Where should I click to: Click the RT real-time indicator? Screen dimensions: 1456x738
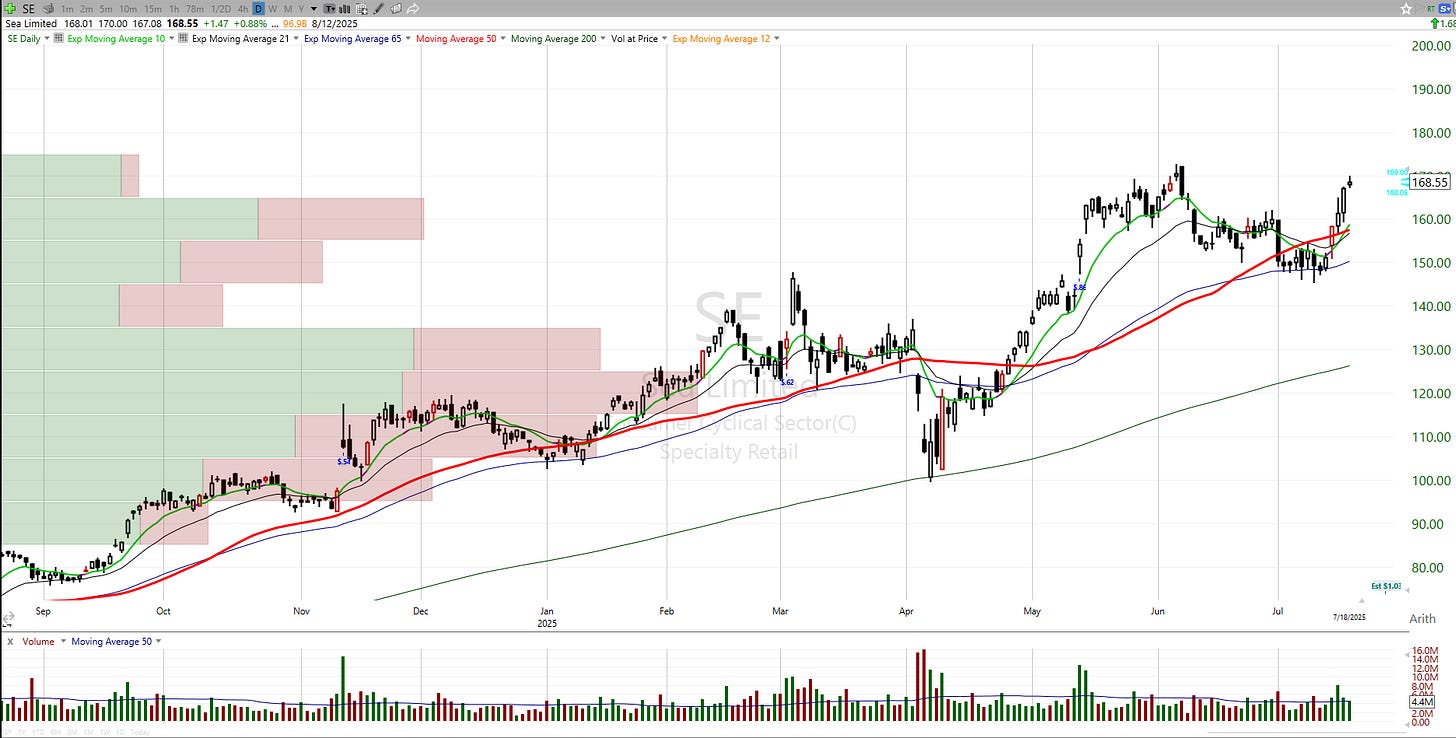click(x=1429, y=8)
